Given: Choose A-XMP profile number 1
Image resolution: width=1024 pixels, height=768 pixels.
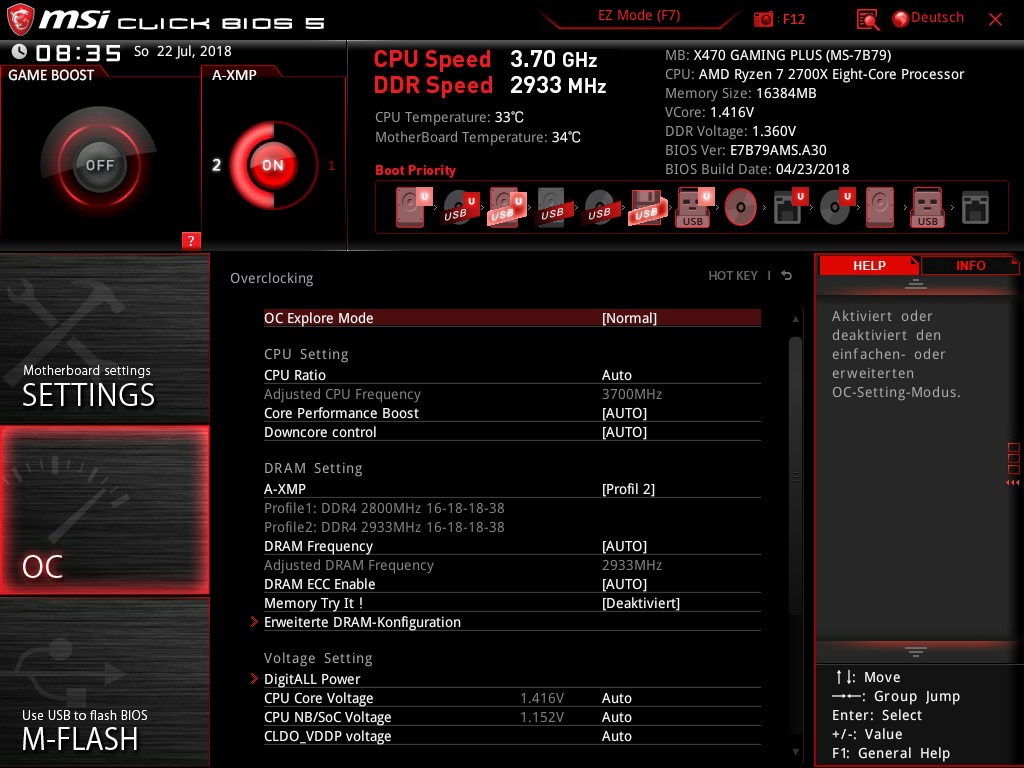Looking at the screenshot, I should (331, 165).
